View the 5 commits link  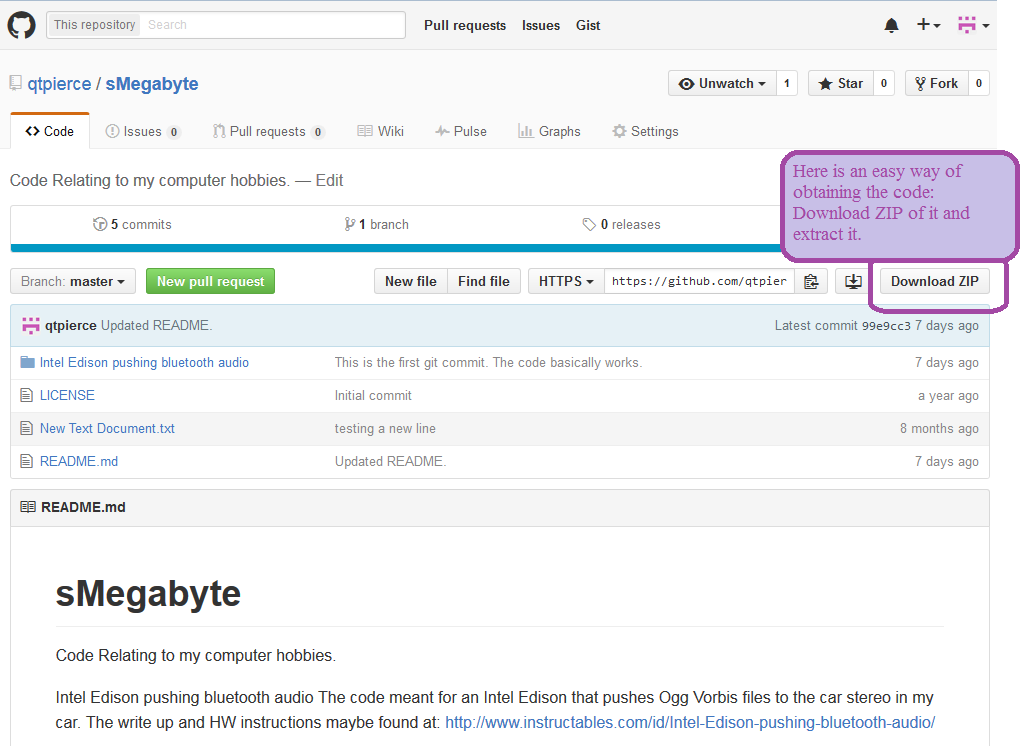point(132,224)
